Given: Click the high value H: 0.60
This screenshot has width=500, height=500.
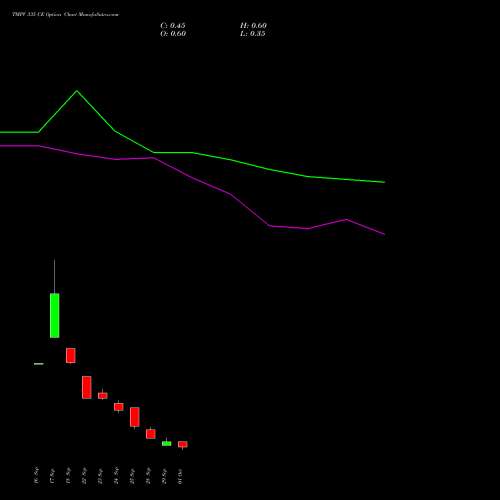Looking at the screenshot, I should [253, 26].
